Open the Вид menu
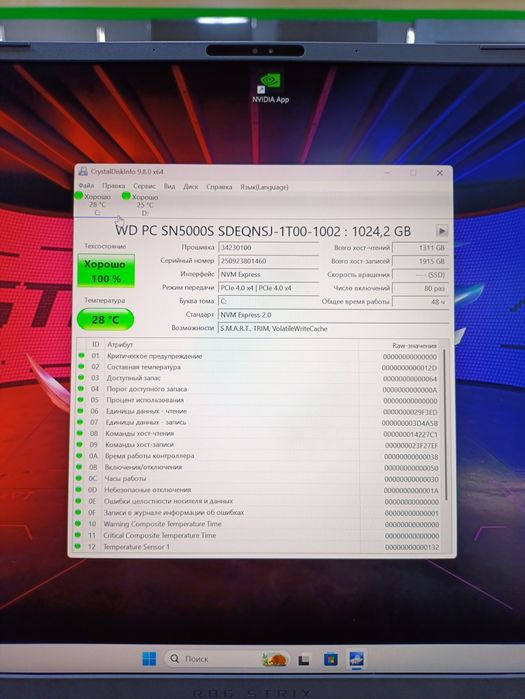The image size is (525, 699). pos(169,186)
